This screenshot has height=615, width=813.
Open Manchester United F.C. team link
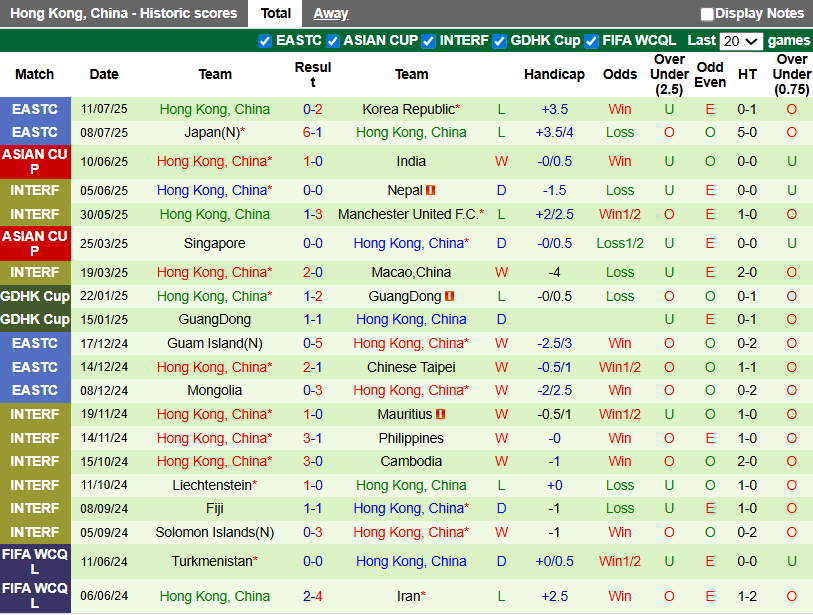tap(411, 214)
